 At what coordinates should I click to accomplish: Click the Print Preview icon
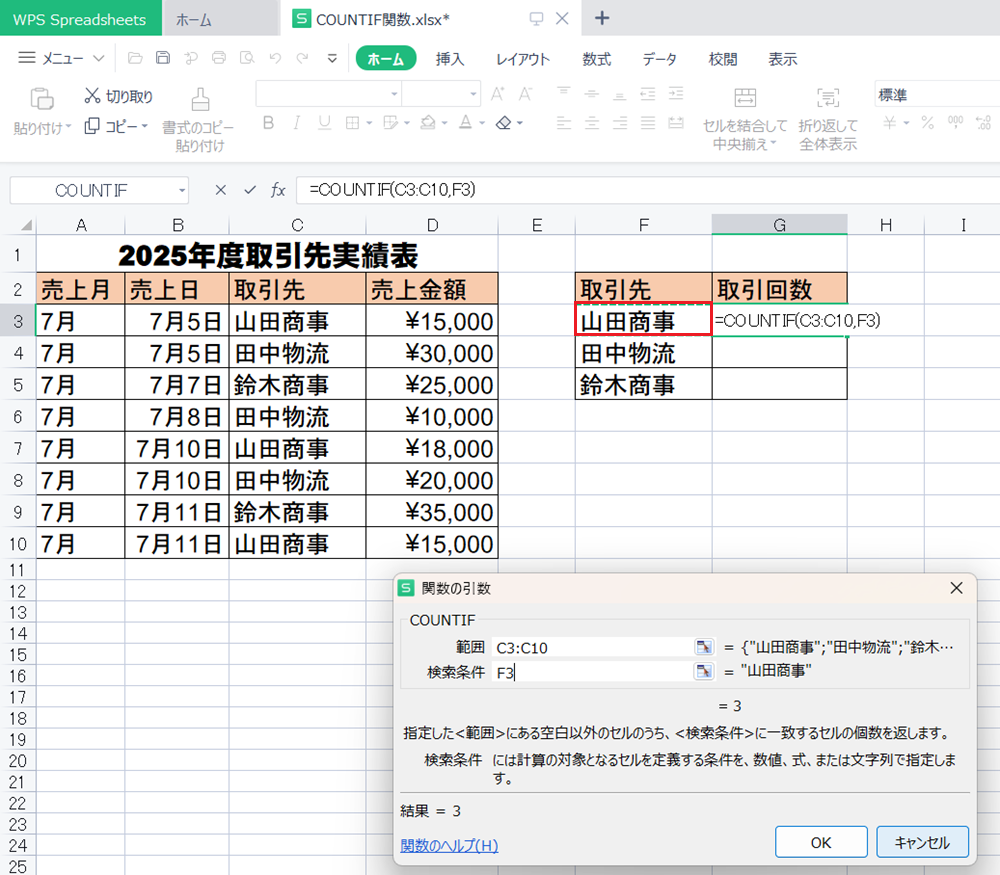pyautogui.click(x=247, y=58)
